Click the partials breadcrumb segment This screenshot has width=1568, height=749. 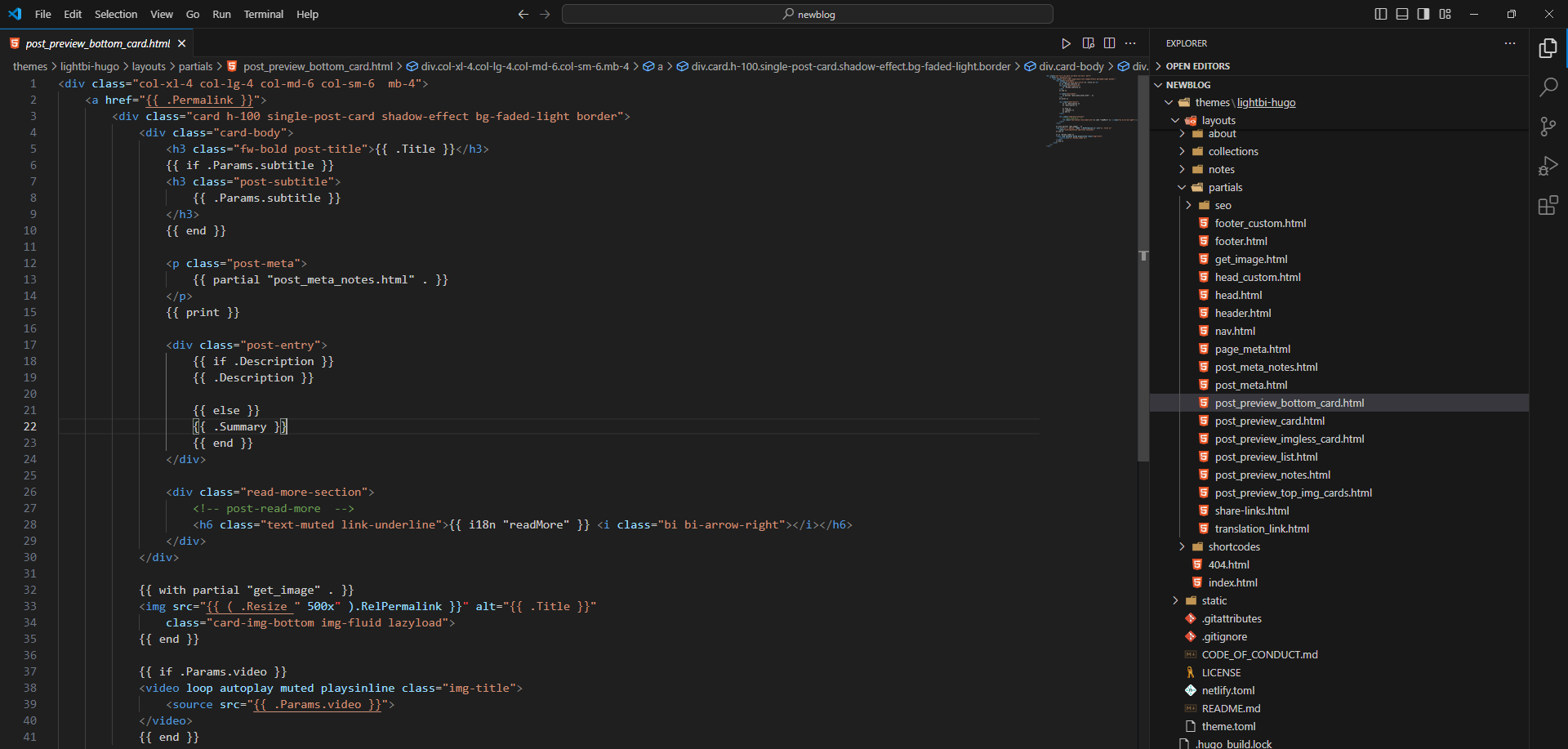(195, 66)
